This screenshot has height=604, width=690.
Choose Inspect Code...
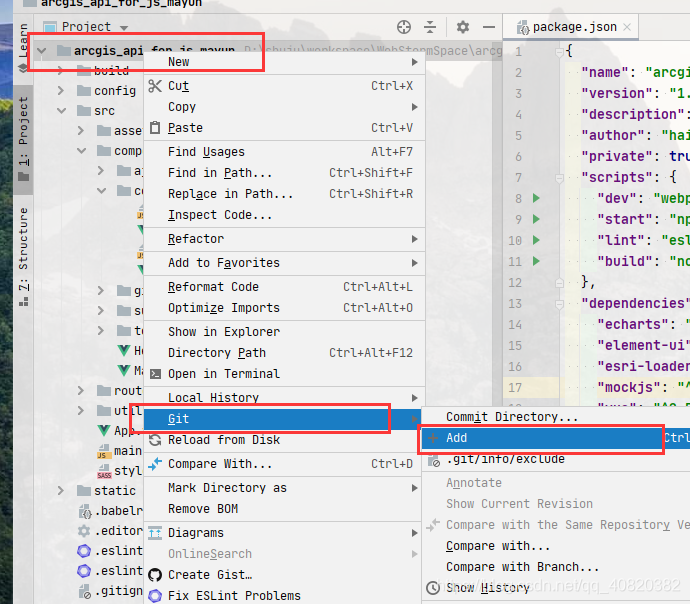click(284, 215)
